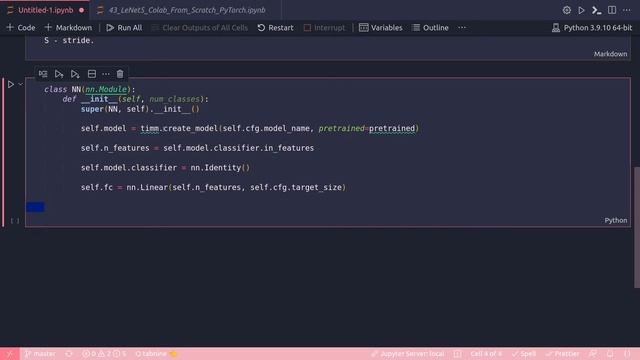This screenshot has height=360, width=640.
Task: Execute cell and below icon in cell toolbar
Action: point(75,74)
